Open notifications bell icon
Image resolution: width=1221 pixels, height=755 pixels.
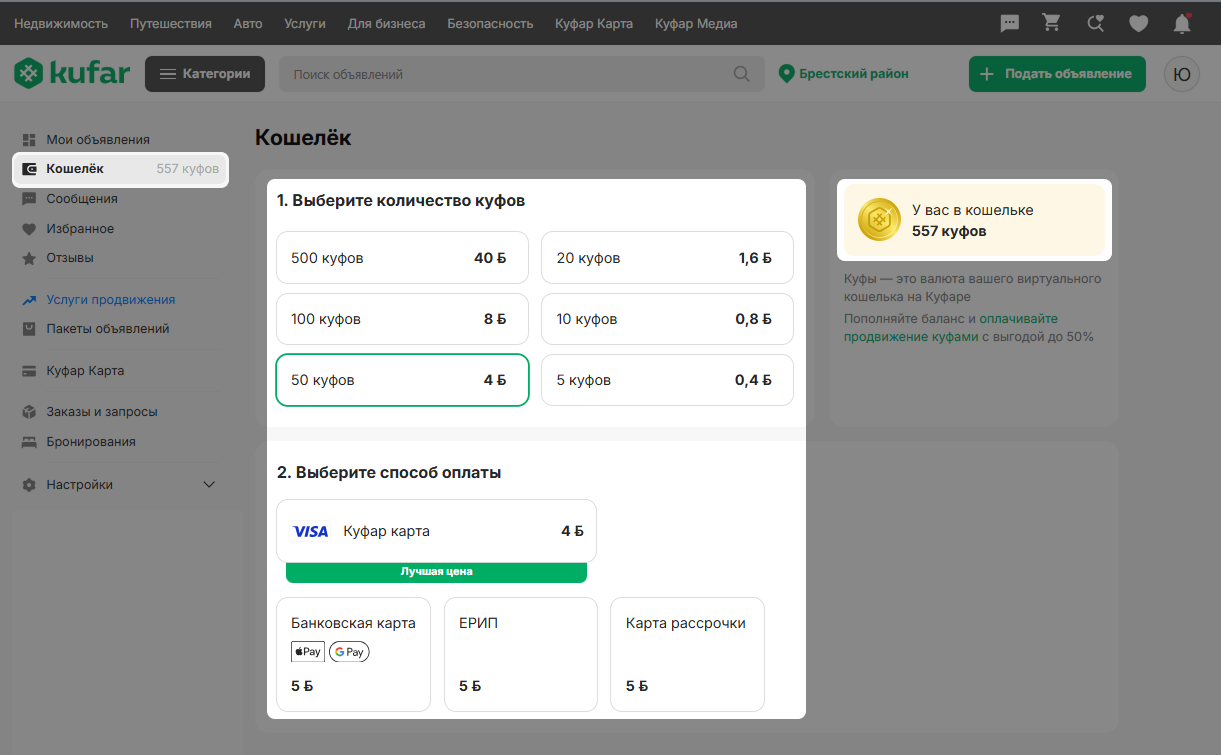tap(1182, 23)
